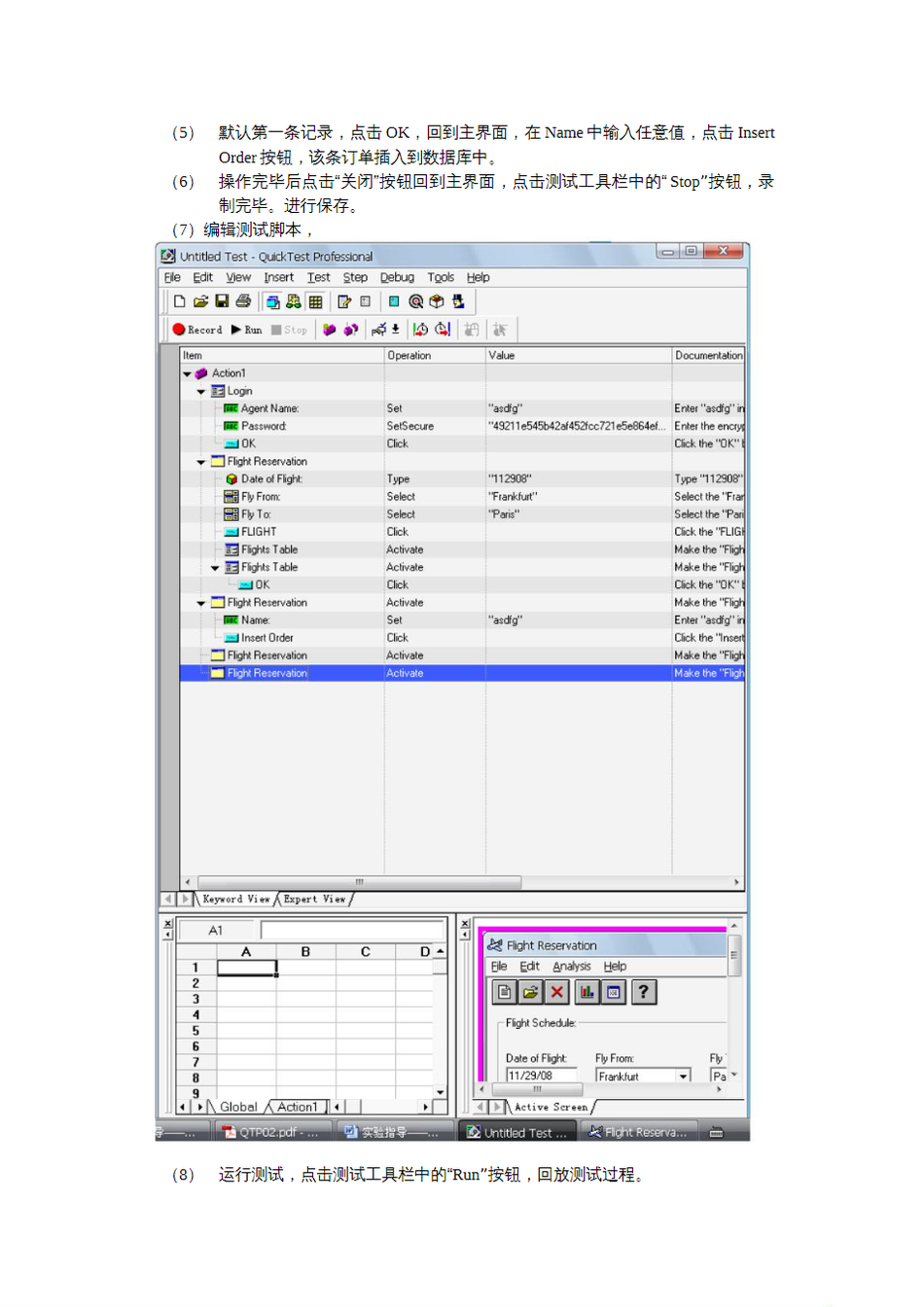Click the Print icon in the toolbar
The width and height of the screenshot is (924, 1307).
point(243,301)
